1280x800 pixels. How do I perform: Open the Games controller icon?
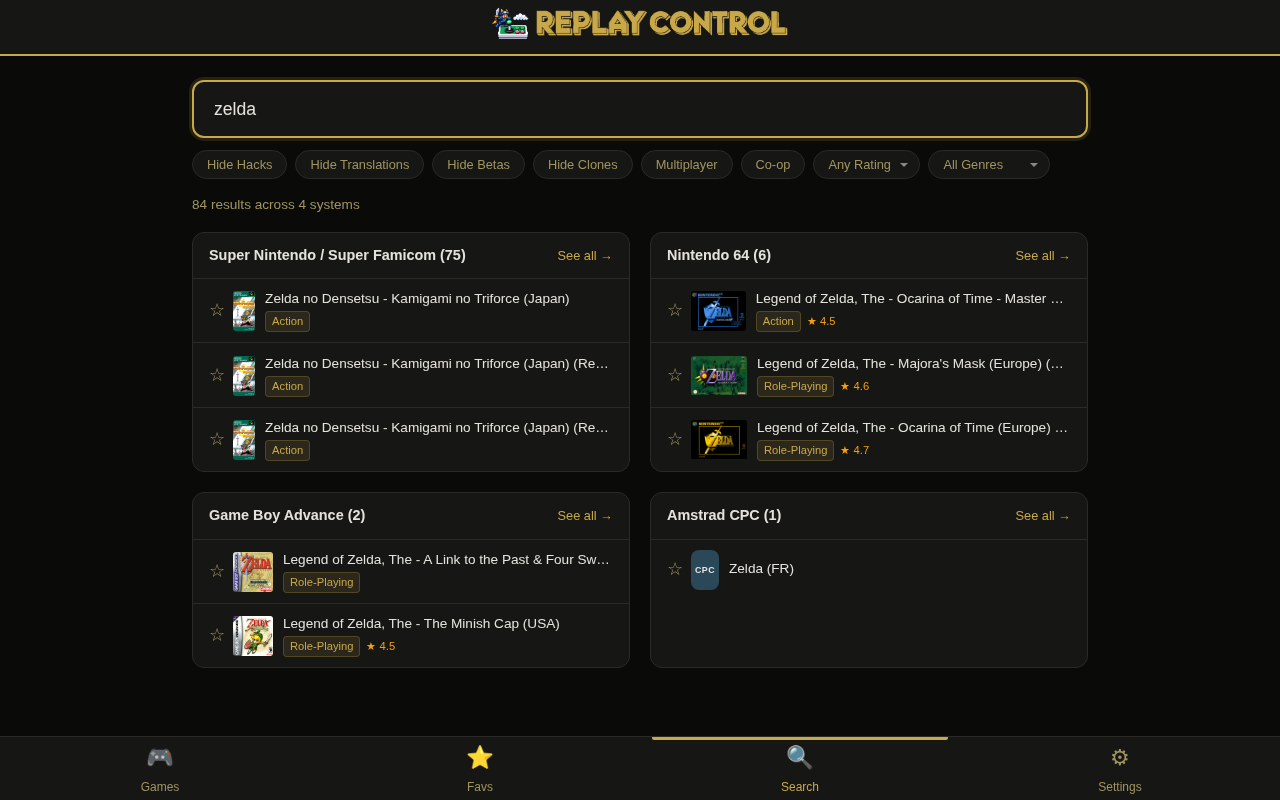160,758
